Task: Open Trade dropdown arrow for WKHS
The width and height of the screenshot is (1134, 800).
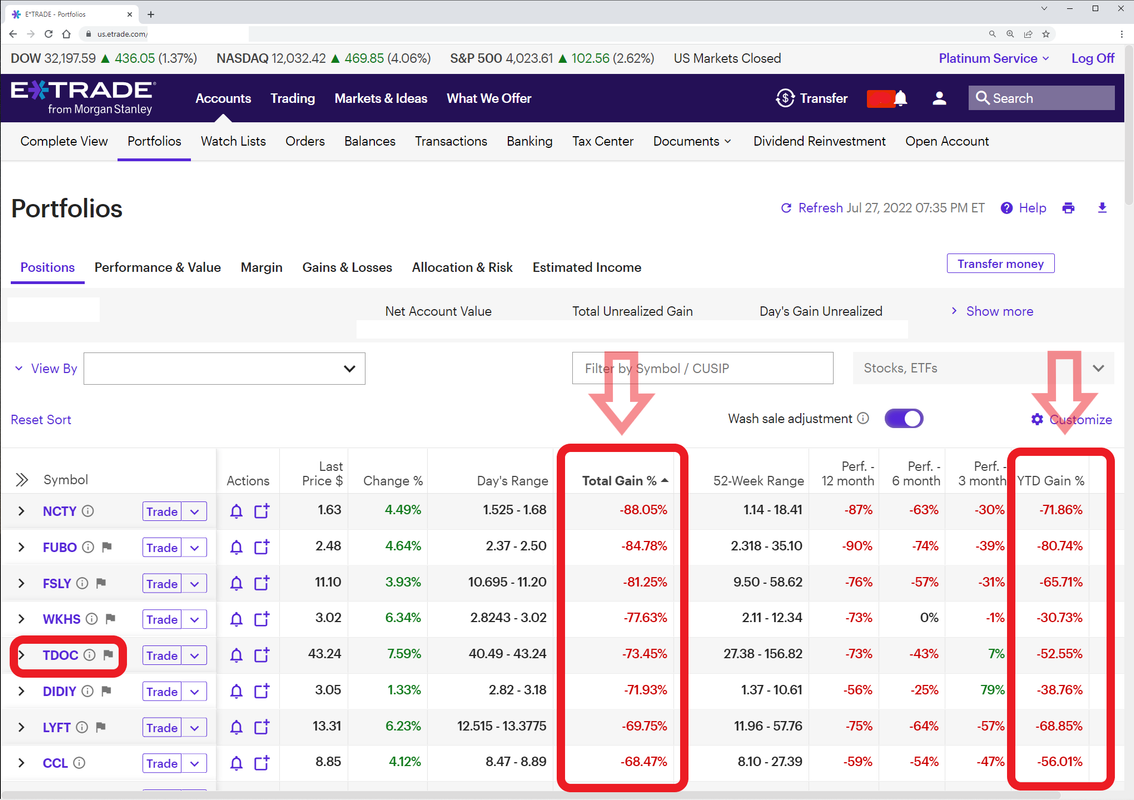Action: [x=195, y=619]
